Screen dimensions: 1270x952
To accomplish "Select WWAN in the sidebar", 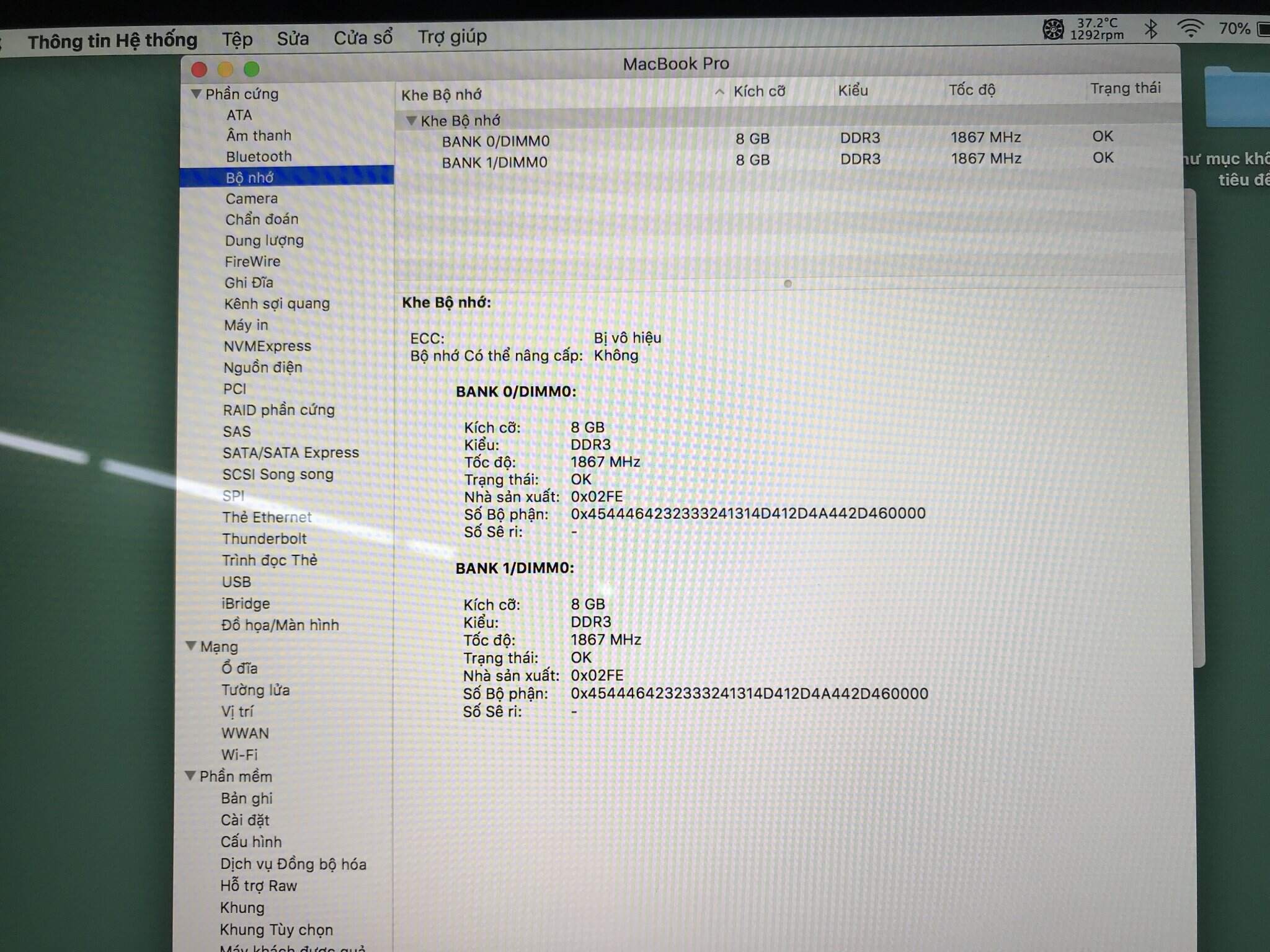I will (x=245, y=733).
